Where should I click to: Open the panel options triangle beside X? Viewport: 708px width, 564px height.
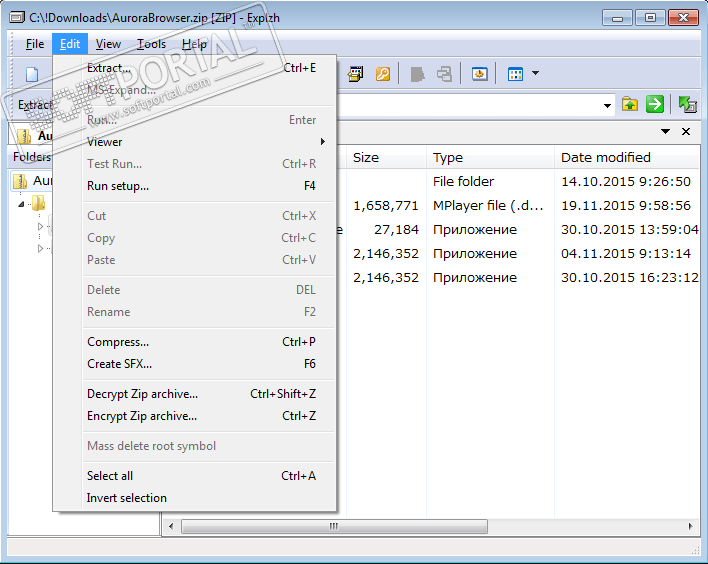click(665, 131)
